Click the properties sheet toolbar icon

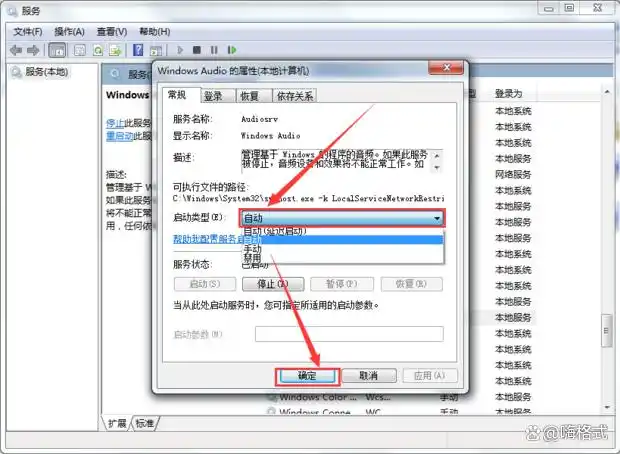click(x=80, y=50)
